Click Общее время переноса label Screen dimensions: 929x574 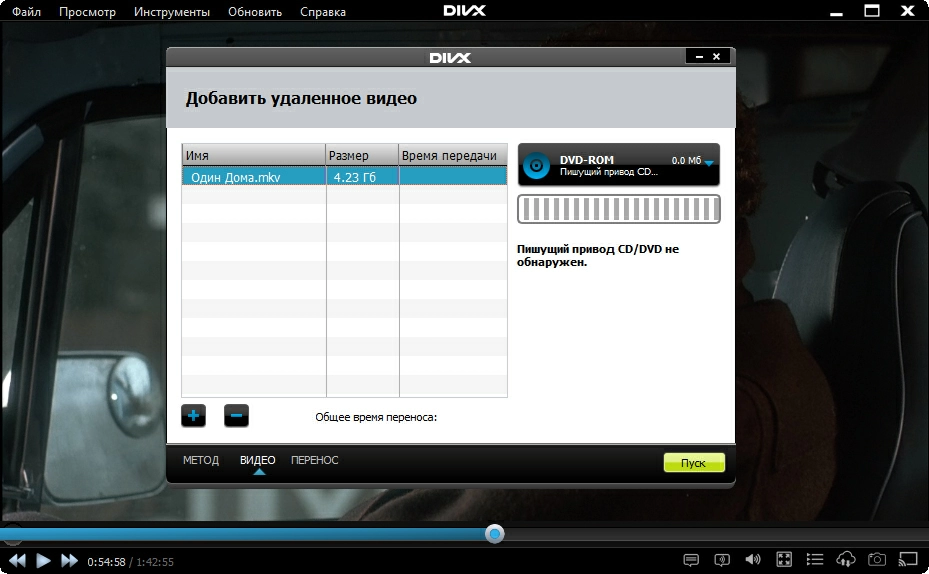(376, 417)
